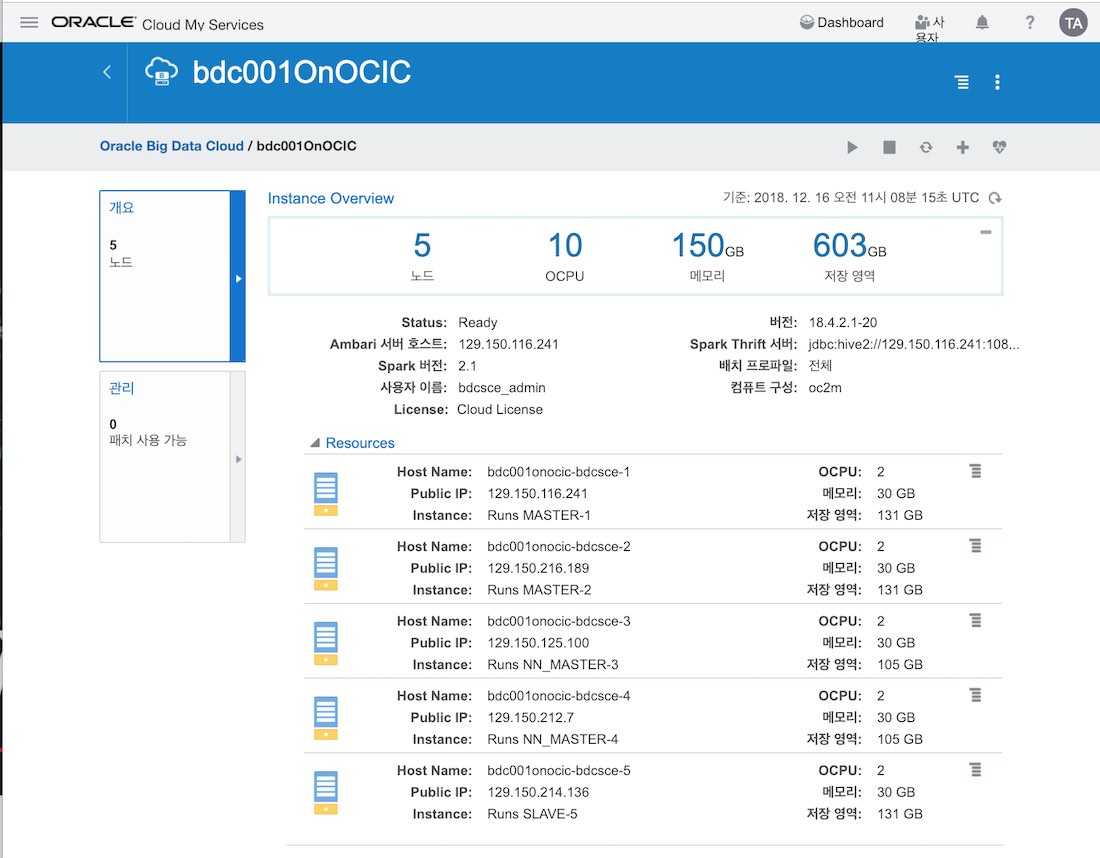The height and width of the screenshot is (858, 1100).
Task: Click the Runs SLAVE-5 instance text
Action: (532, 815)
